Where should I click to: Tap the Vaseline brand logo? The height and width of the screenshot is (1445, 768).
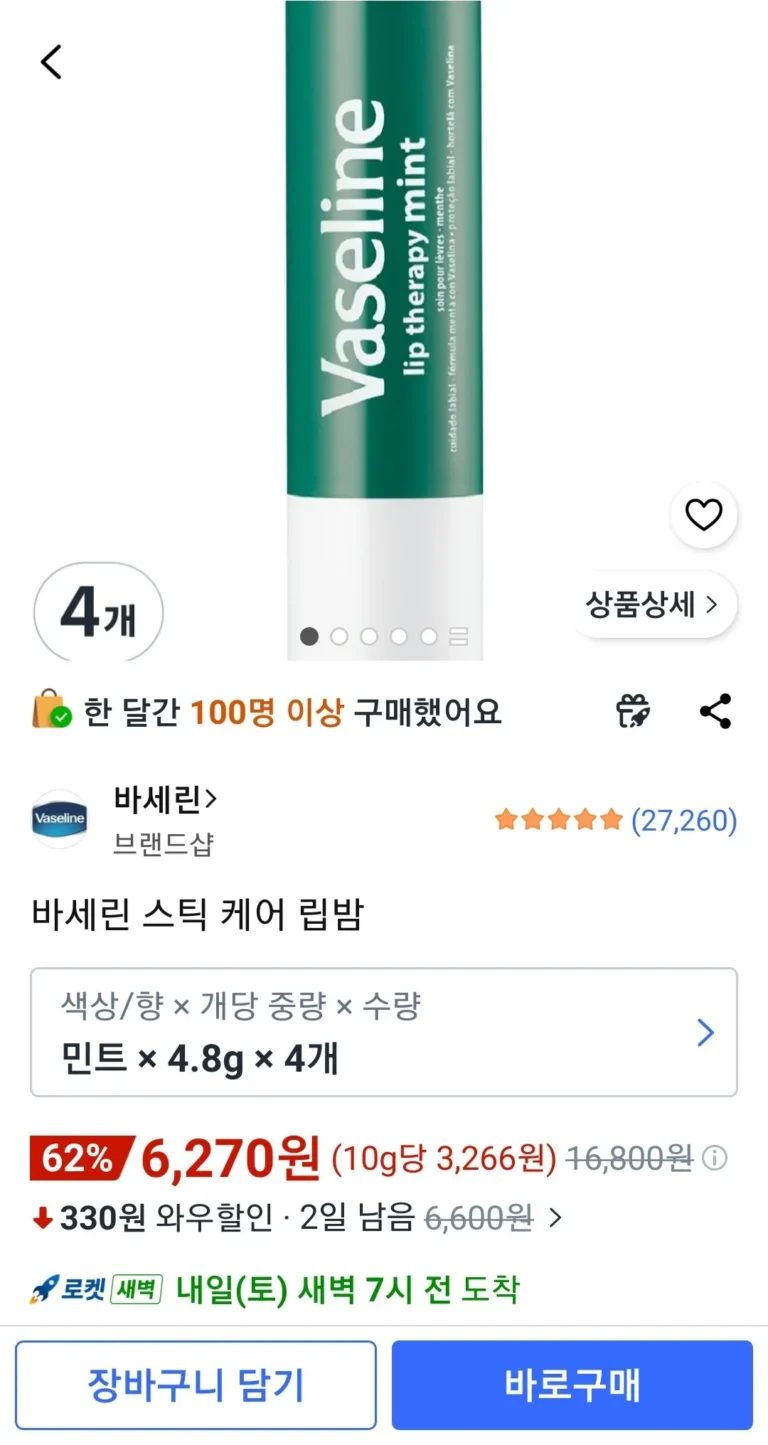(x=60, y=819)
